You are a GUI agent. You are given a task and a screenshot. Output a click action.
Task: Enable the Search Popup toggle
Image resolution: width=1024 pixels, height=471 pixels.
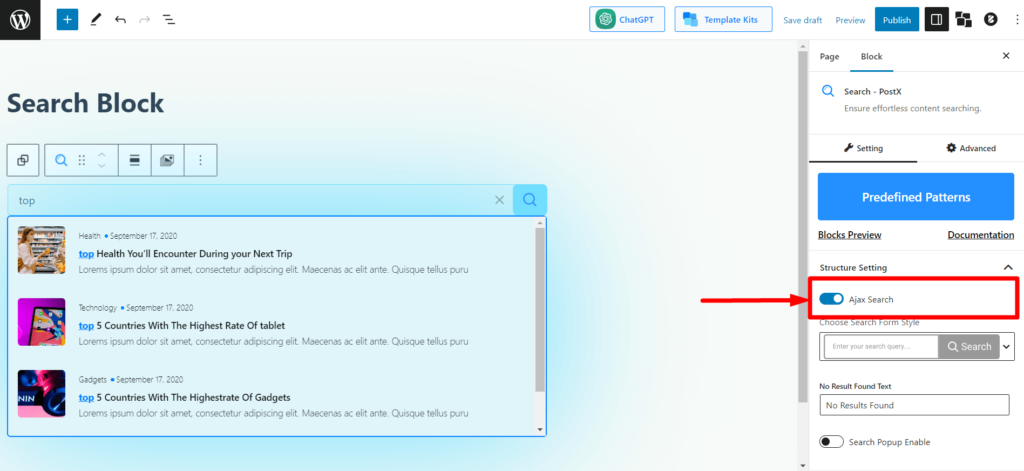pos(831,442)
